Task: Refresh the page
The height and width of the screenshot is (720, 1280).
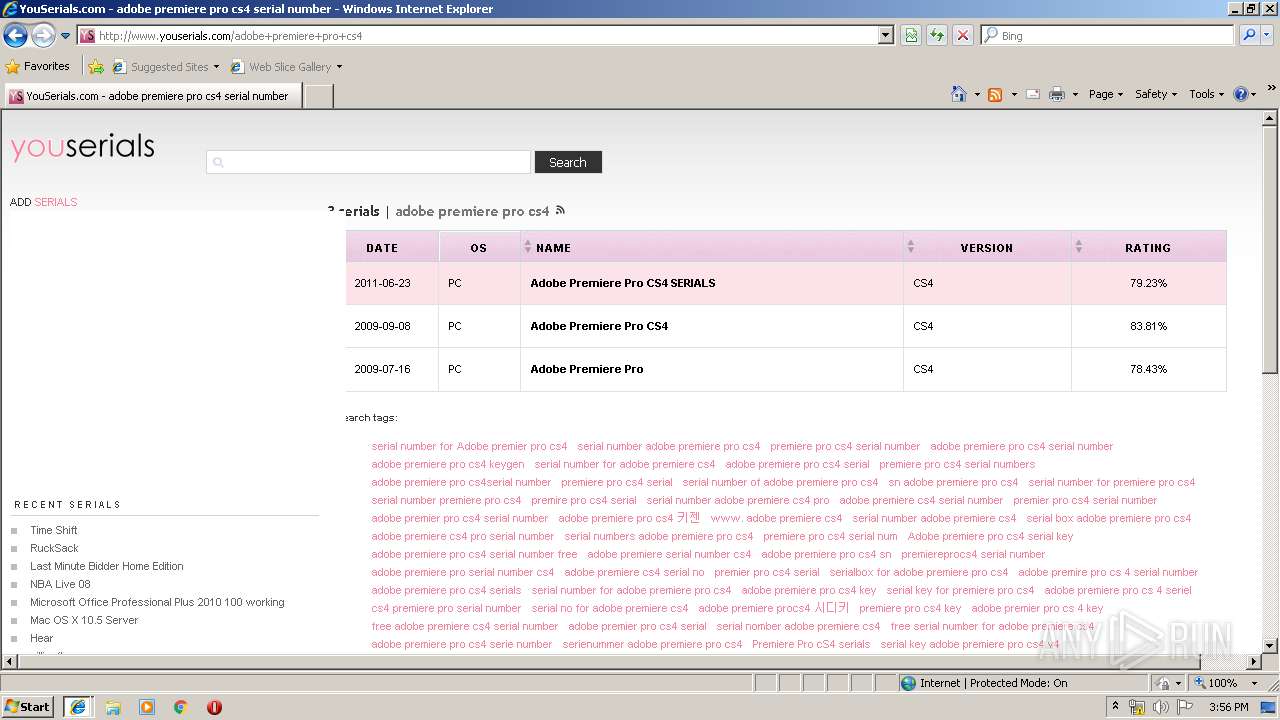Action: pyautogui.click(x=937, y=35)
